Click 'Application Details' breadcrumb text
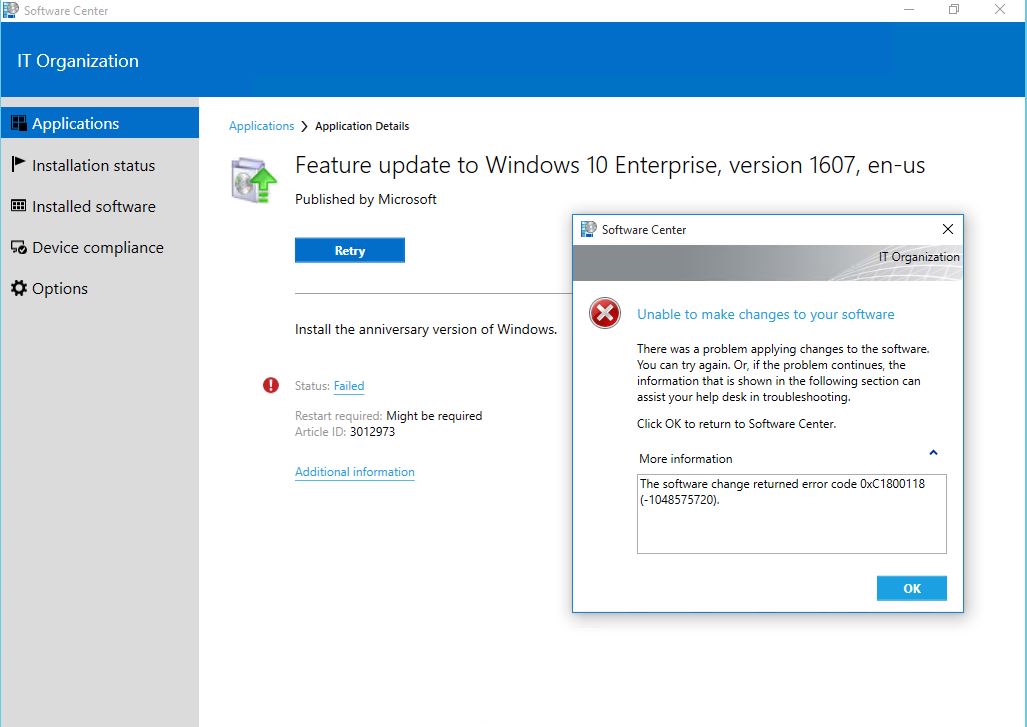The width and height of the screenshot is (1027, 727). pos(362,126)
